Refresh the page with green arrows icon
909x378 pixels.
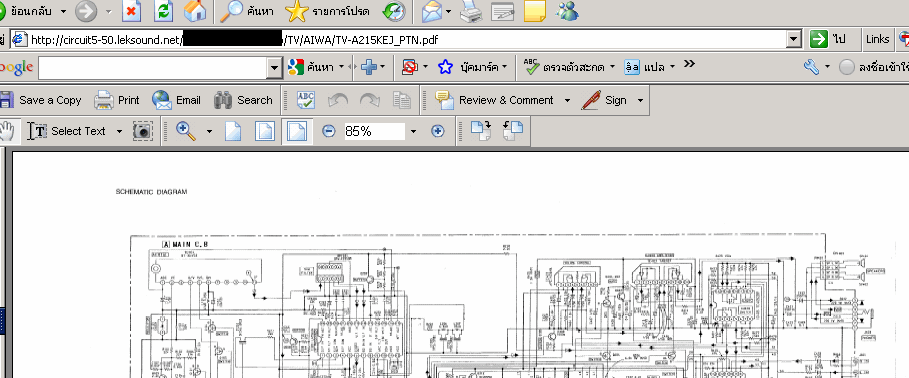(x=164, y=11)
